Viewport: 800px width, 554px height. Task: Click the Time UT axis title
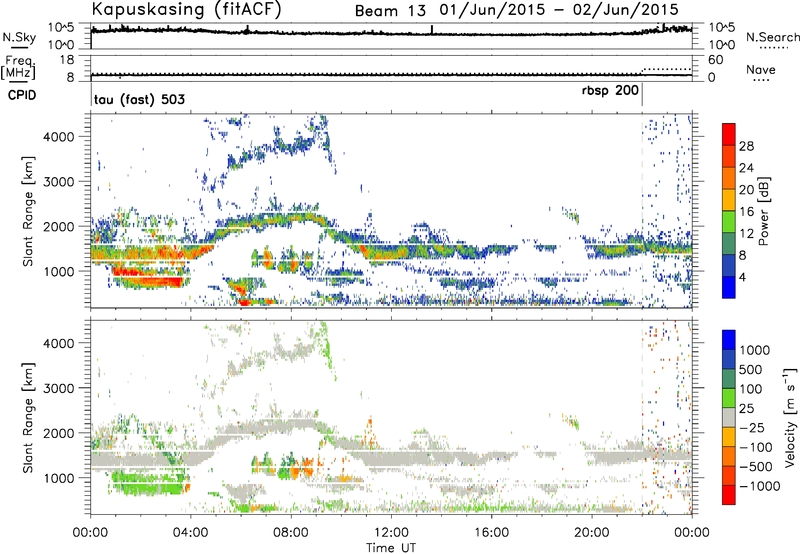391,547
